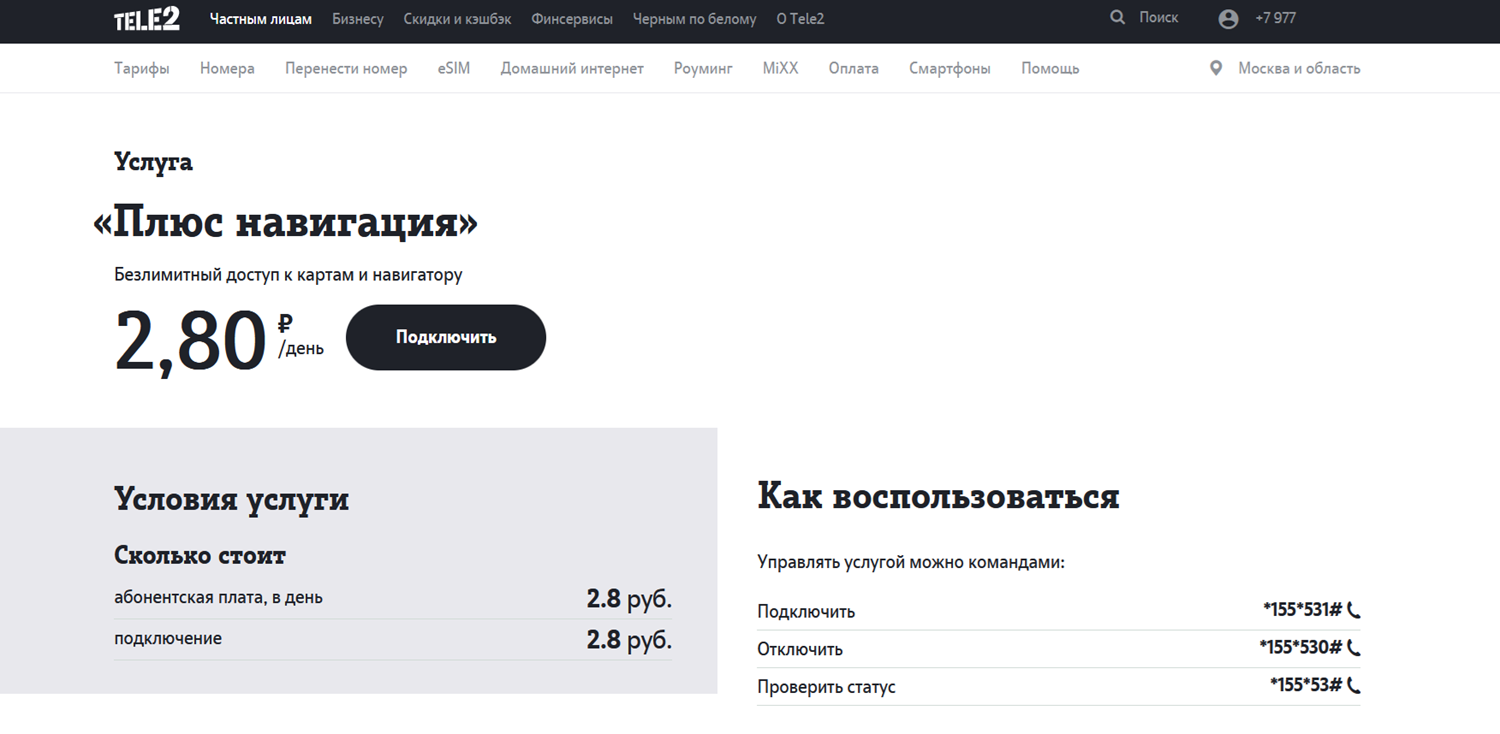Open Черным по белому page
The height and width of the screenshot is (734, 1500).
pos(695,19)
